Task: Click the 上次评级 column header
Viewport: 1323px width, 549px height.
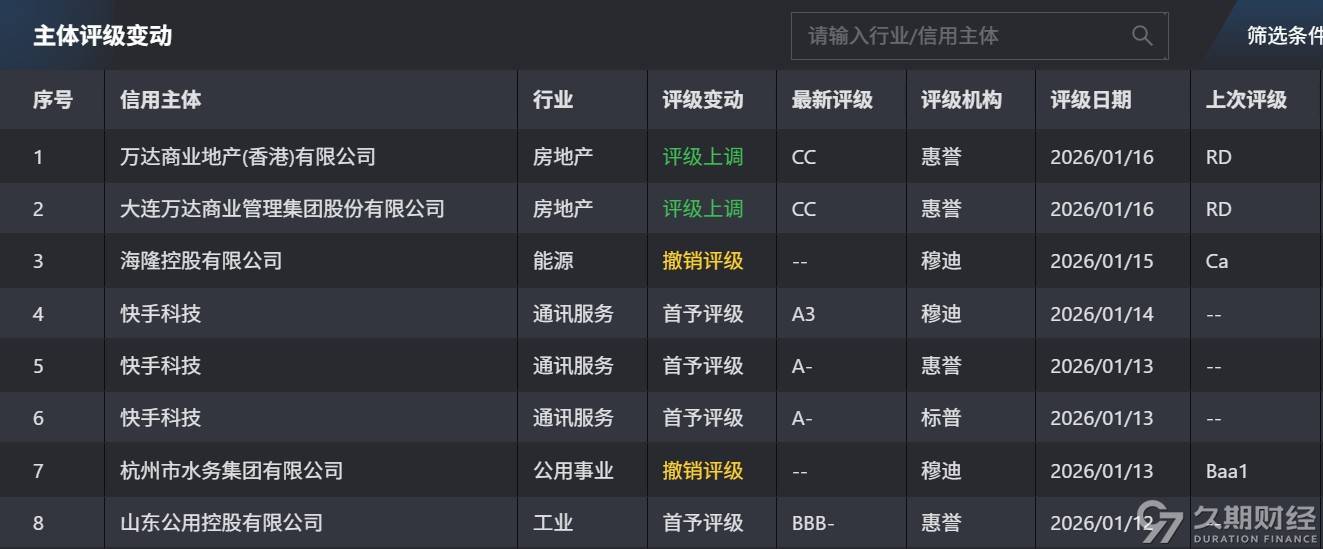Action: [1246, 100]
